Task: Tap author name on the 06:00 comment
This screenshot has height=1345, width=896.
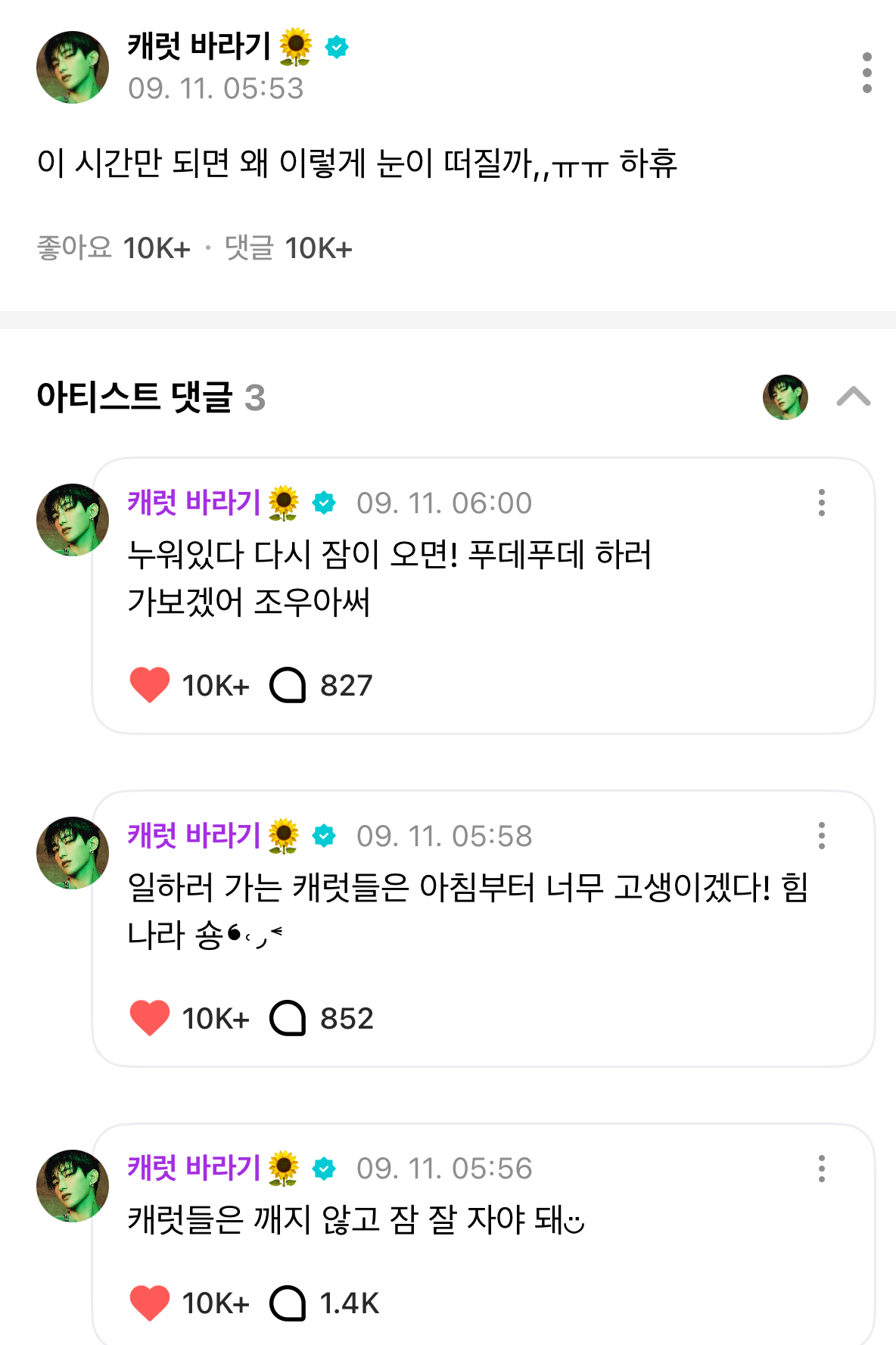Action: coord(194,503)
